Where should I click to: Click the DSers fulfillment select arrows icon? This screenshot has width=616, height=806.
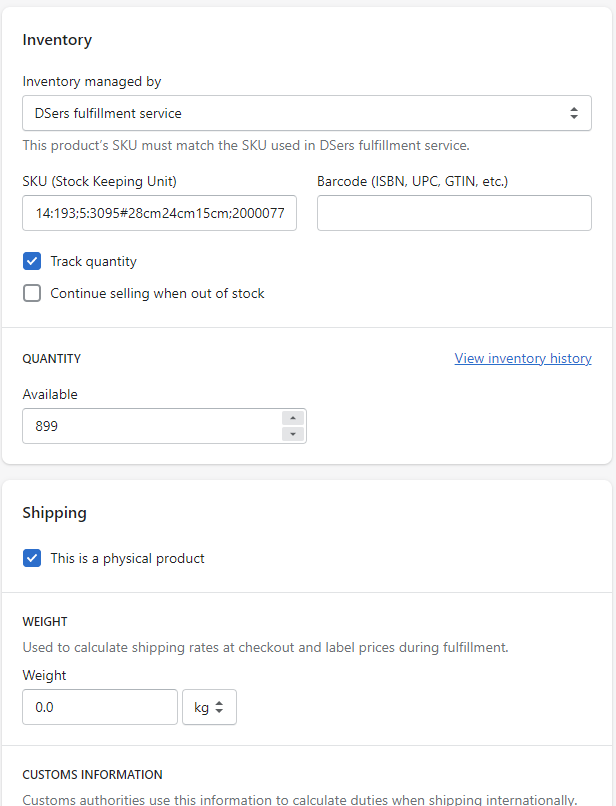[x=574, y=113]
